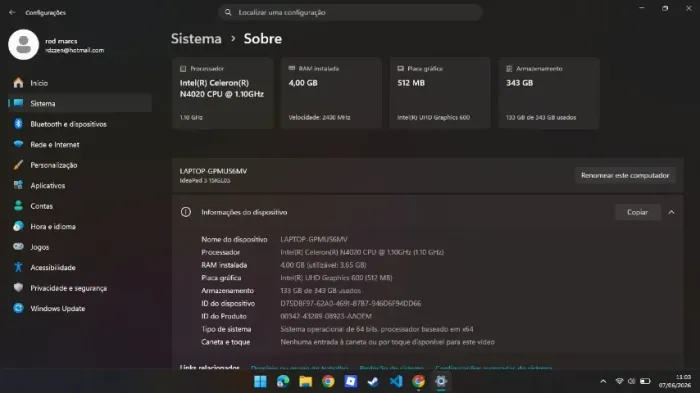
Task: Open Steam from the taskbar
Action: point(373,381)
